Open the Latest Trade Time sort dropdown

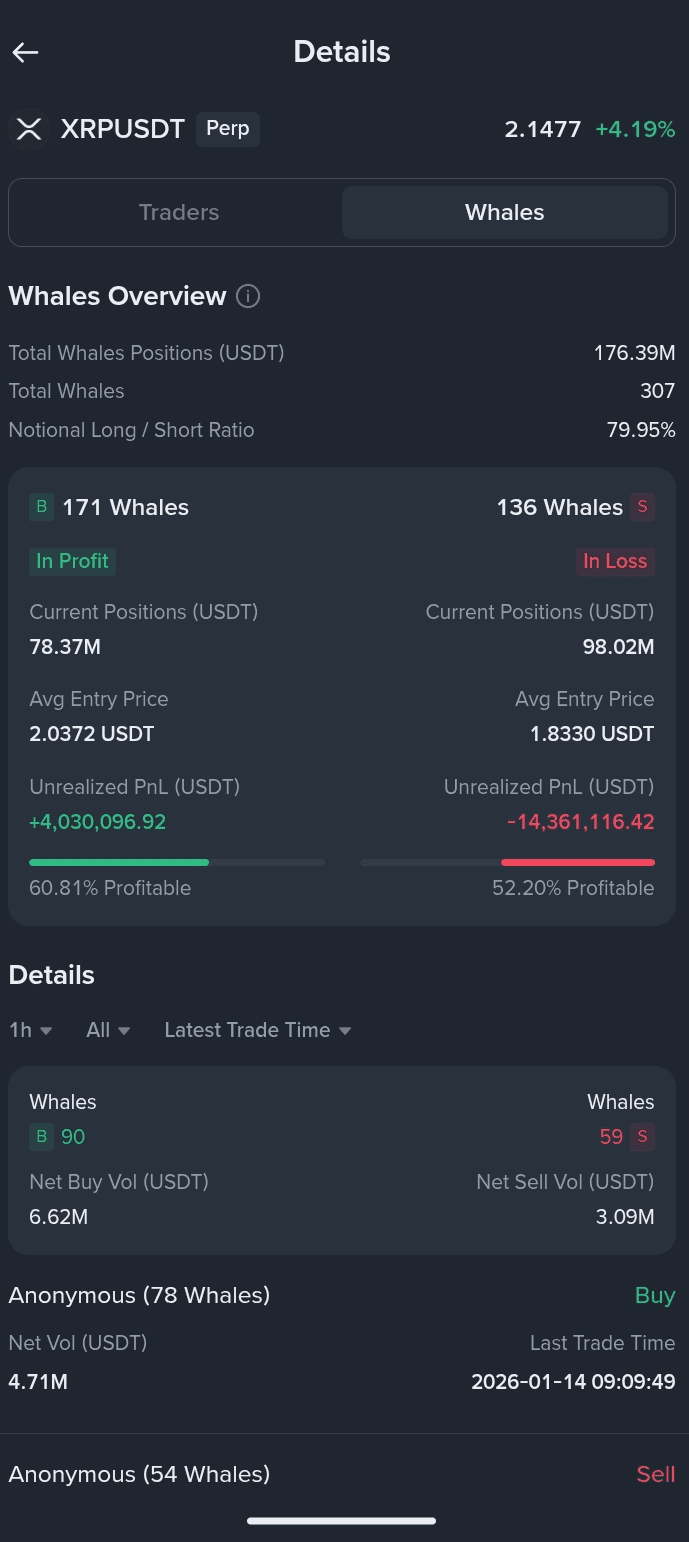[258, 1030]
